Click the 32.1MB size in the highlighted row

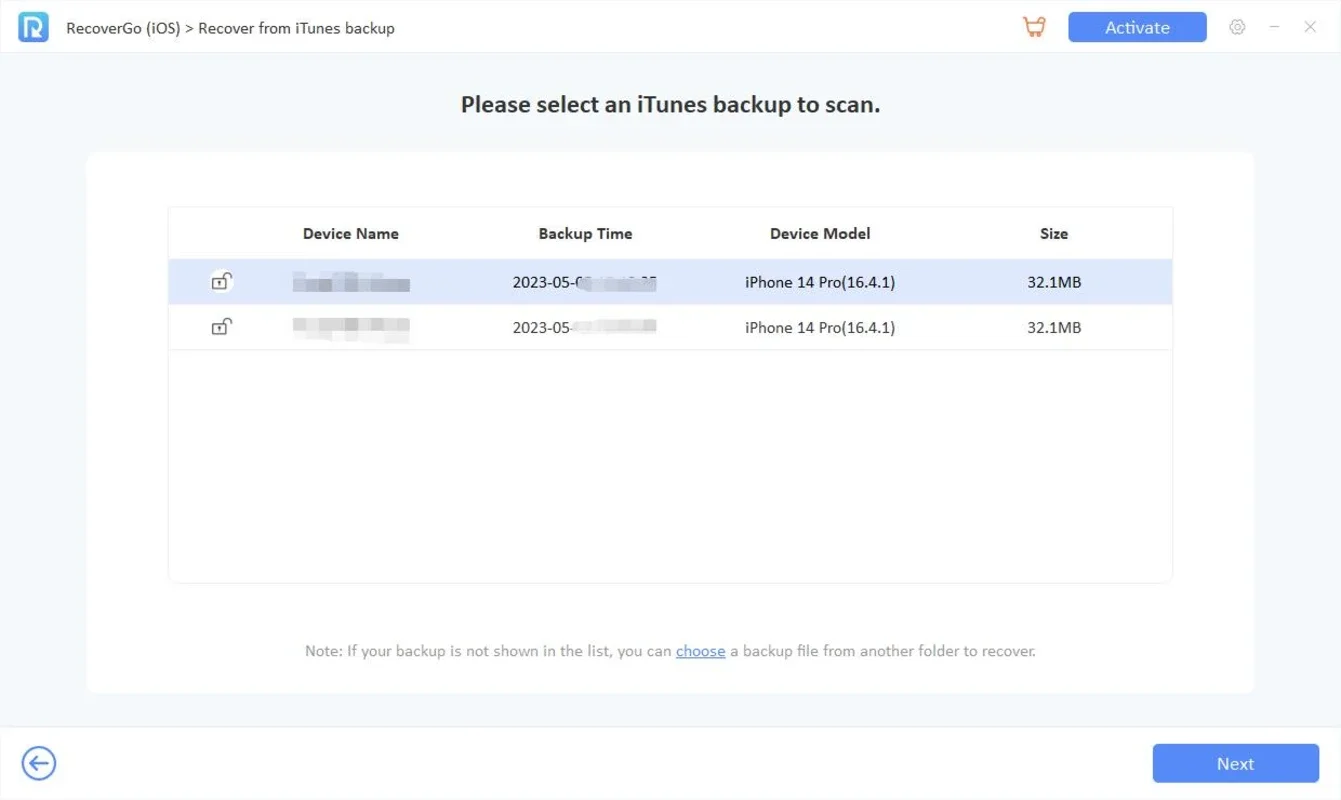point(1054,283)
